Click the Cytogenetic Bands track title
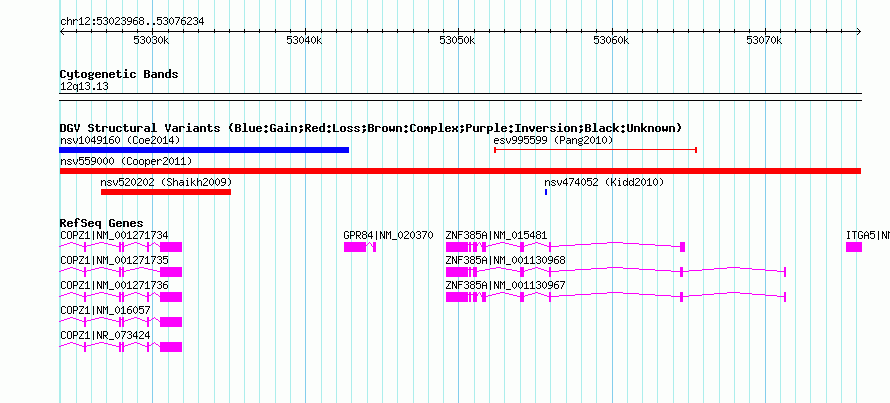Image resolution: width=890 pixels, height=403 pixels. [119, 74]
